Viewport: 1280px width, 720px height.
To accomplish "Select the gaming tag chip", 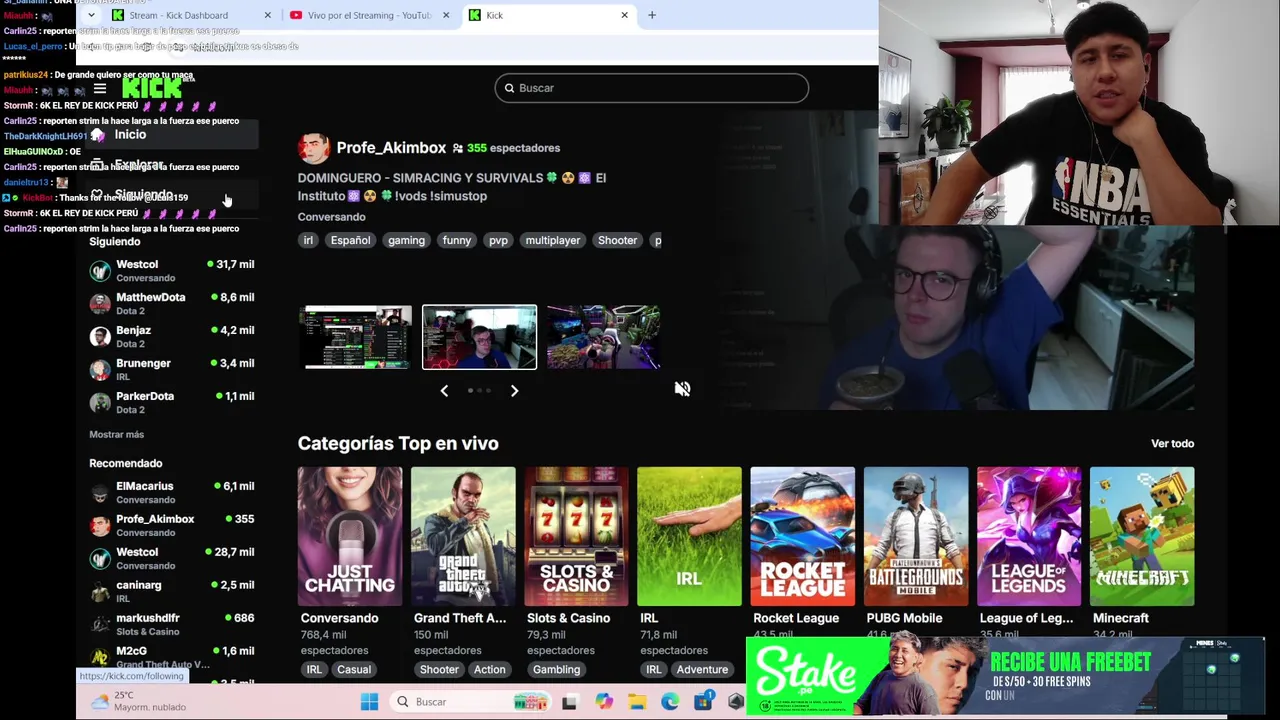I will coord(406,240).
